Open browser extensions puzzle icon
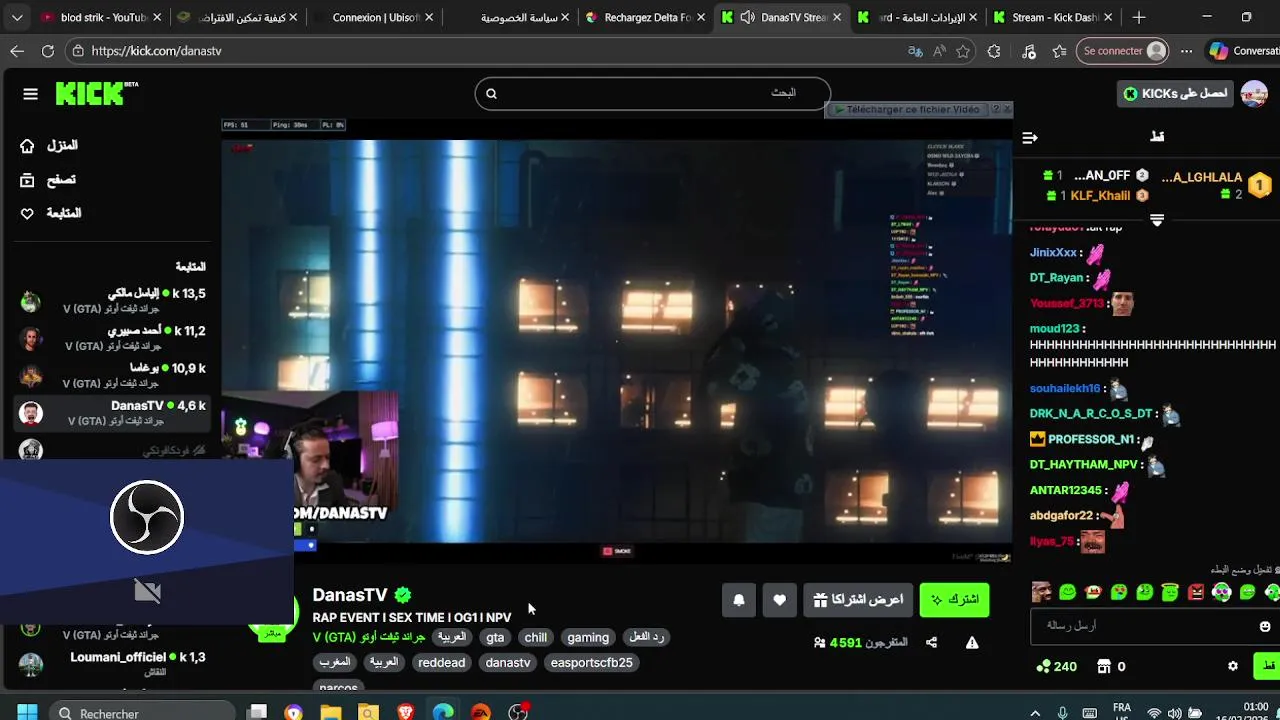Image resolution: width=1280 pixels, height=720 pixels. point(994,51)
